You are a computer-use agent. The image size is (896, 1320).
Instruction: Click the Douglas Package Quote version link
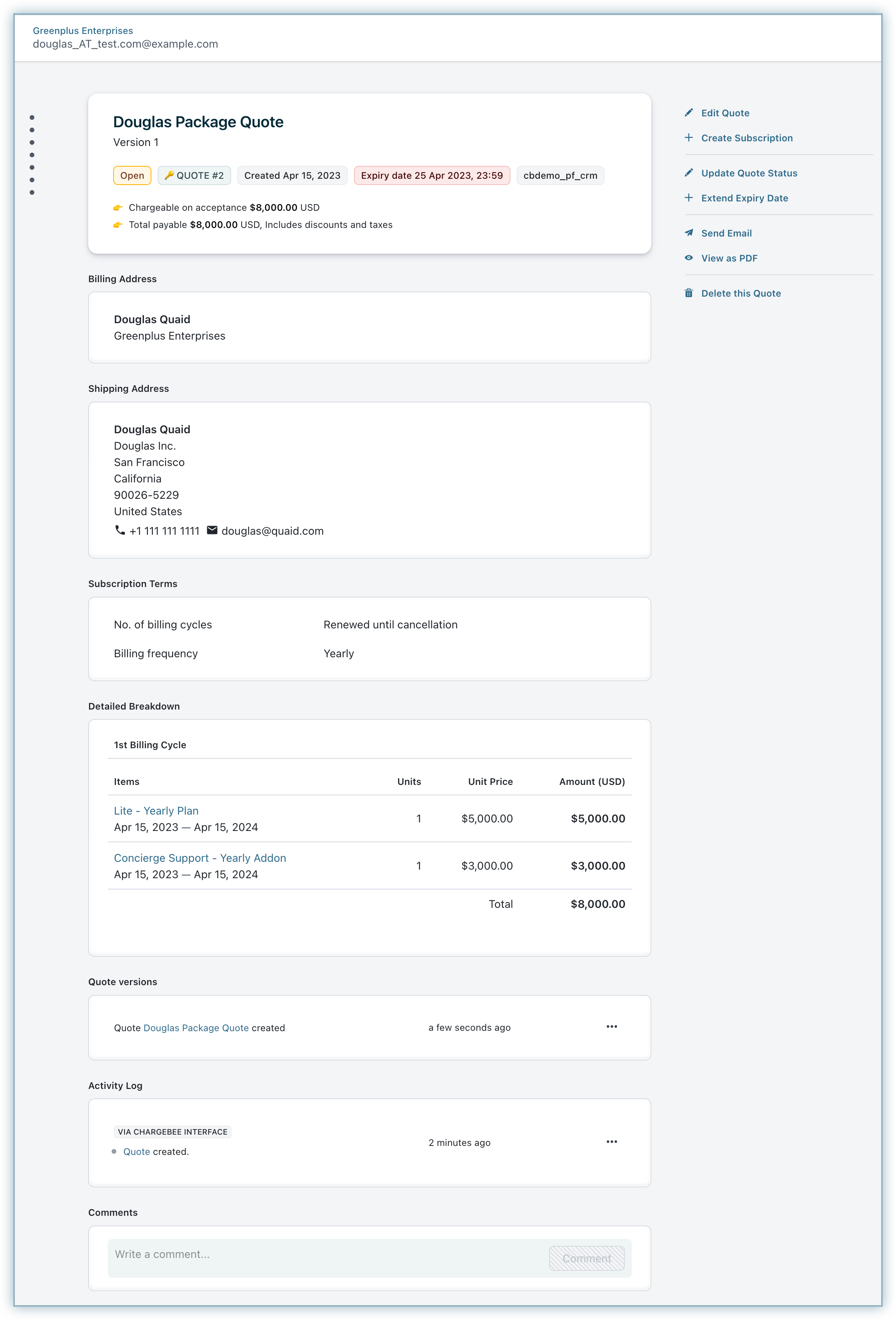pyautogui.click(x=196, y=1028)
